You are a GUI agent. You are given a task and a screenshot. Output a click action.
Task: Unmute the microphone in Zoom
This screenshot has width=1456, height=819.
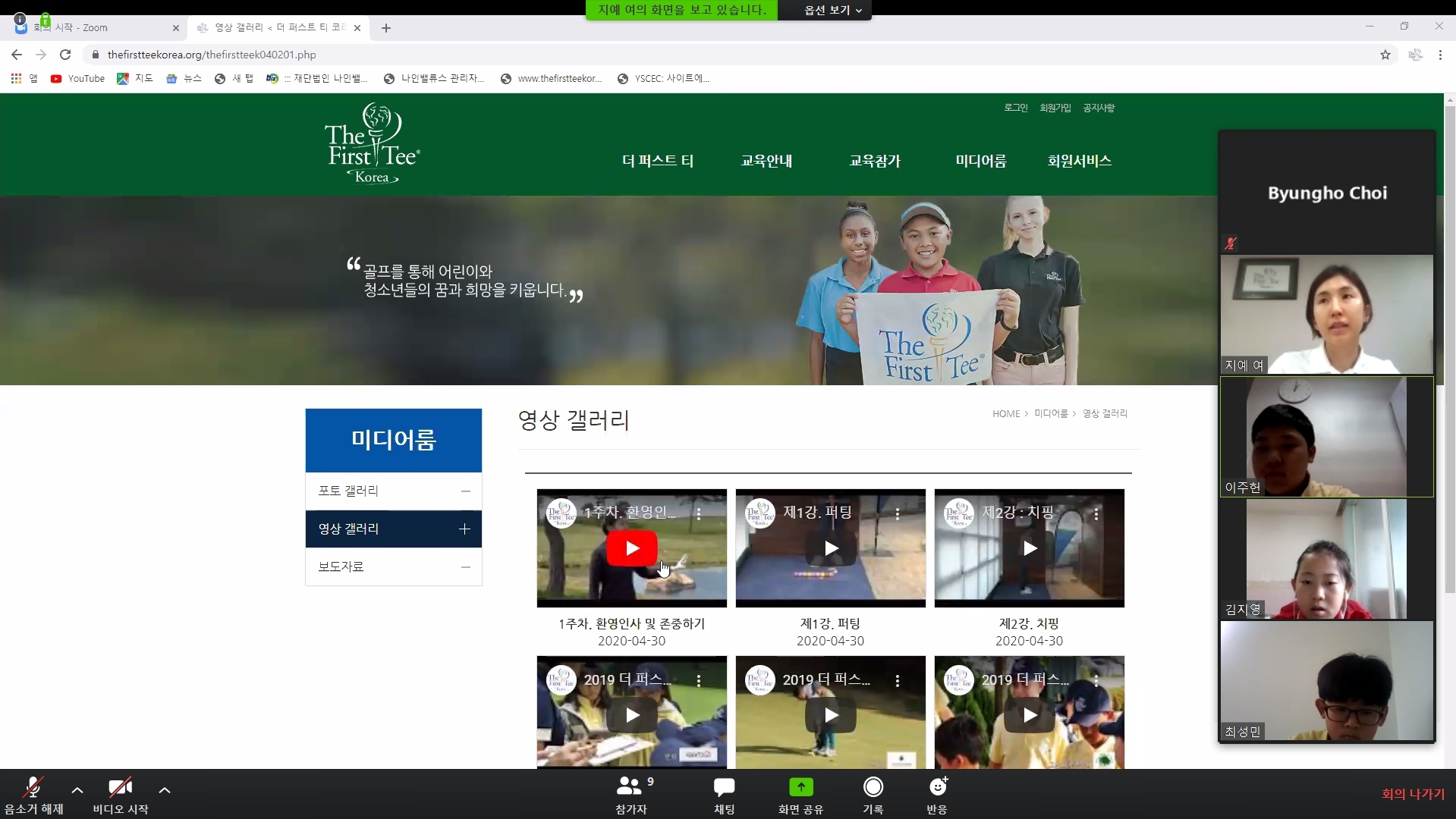(x=33, y=789)
